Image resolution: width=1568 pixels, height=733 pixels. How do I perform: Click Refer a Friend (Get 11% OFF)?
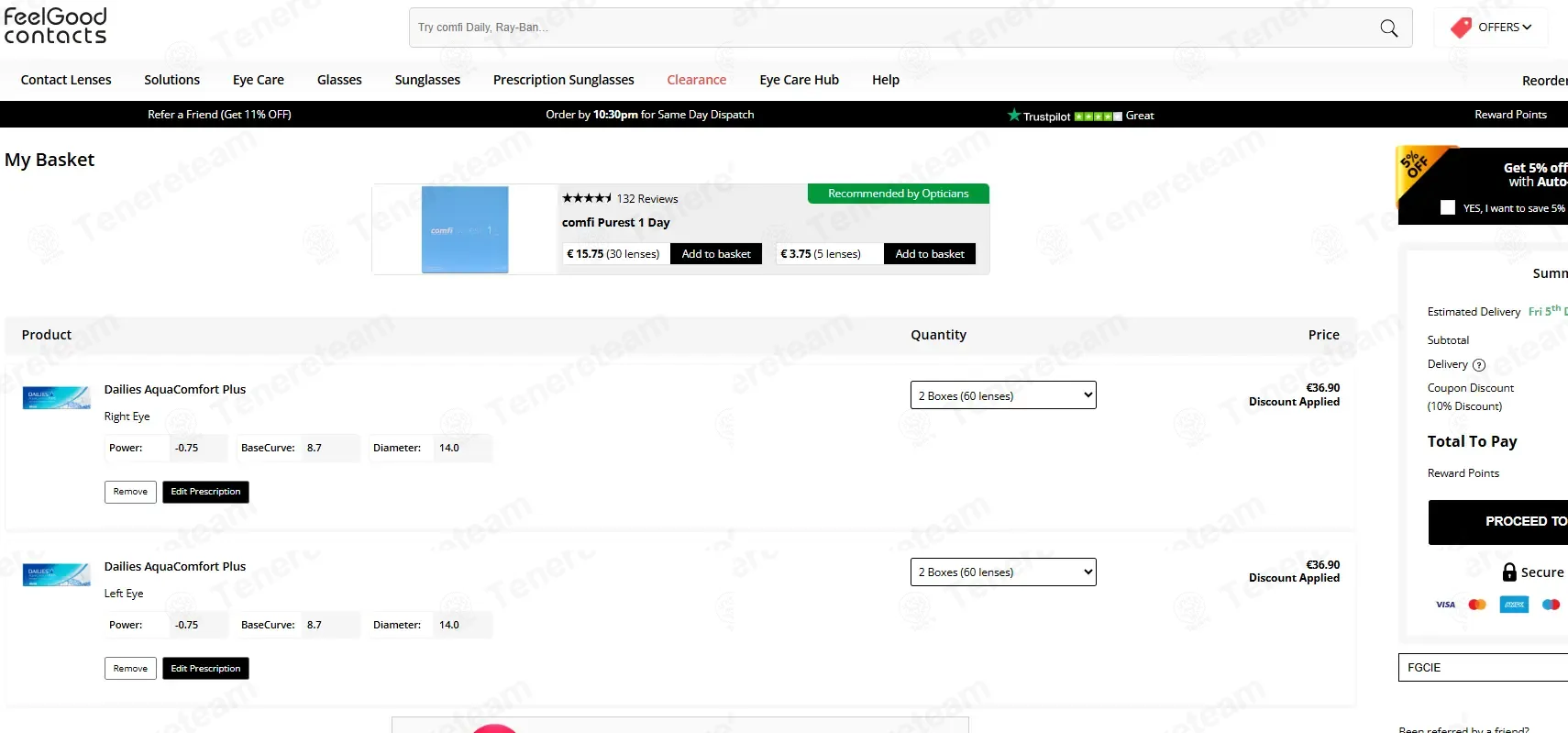[x=219, y=115]
